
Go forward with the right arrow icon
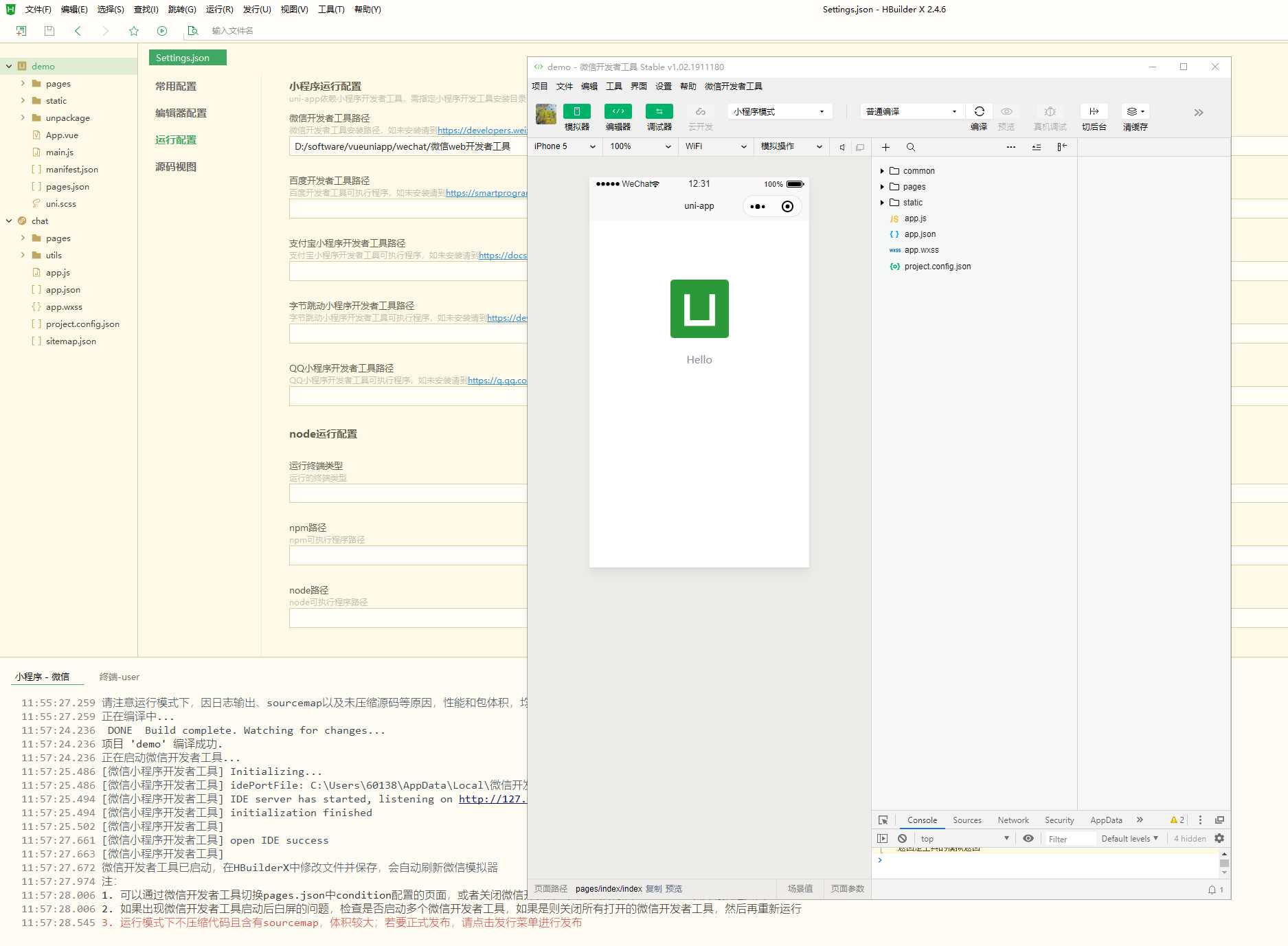[x=105, y=31]
